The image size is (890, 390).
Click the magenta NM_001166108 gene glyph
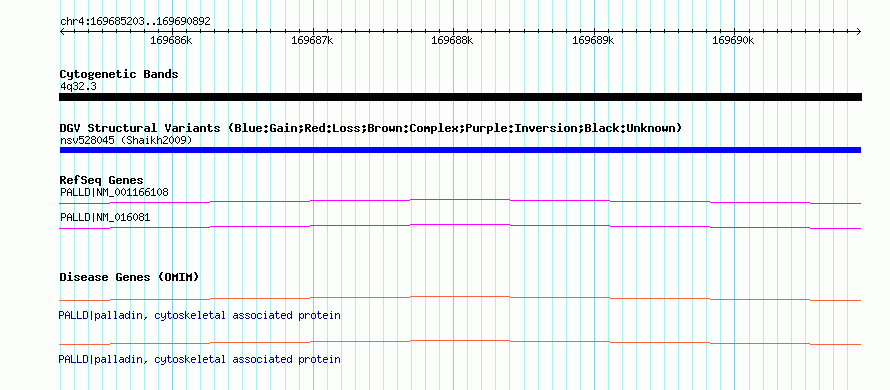pyautogui.click(x=460, y=202)
